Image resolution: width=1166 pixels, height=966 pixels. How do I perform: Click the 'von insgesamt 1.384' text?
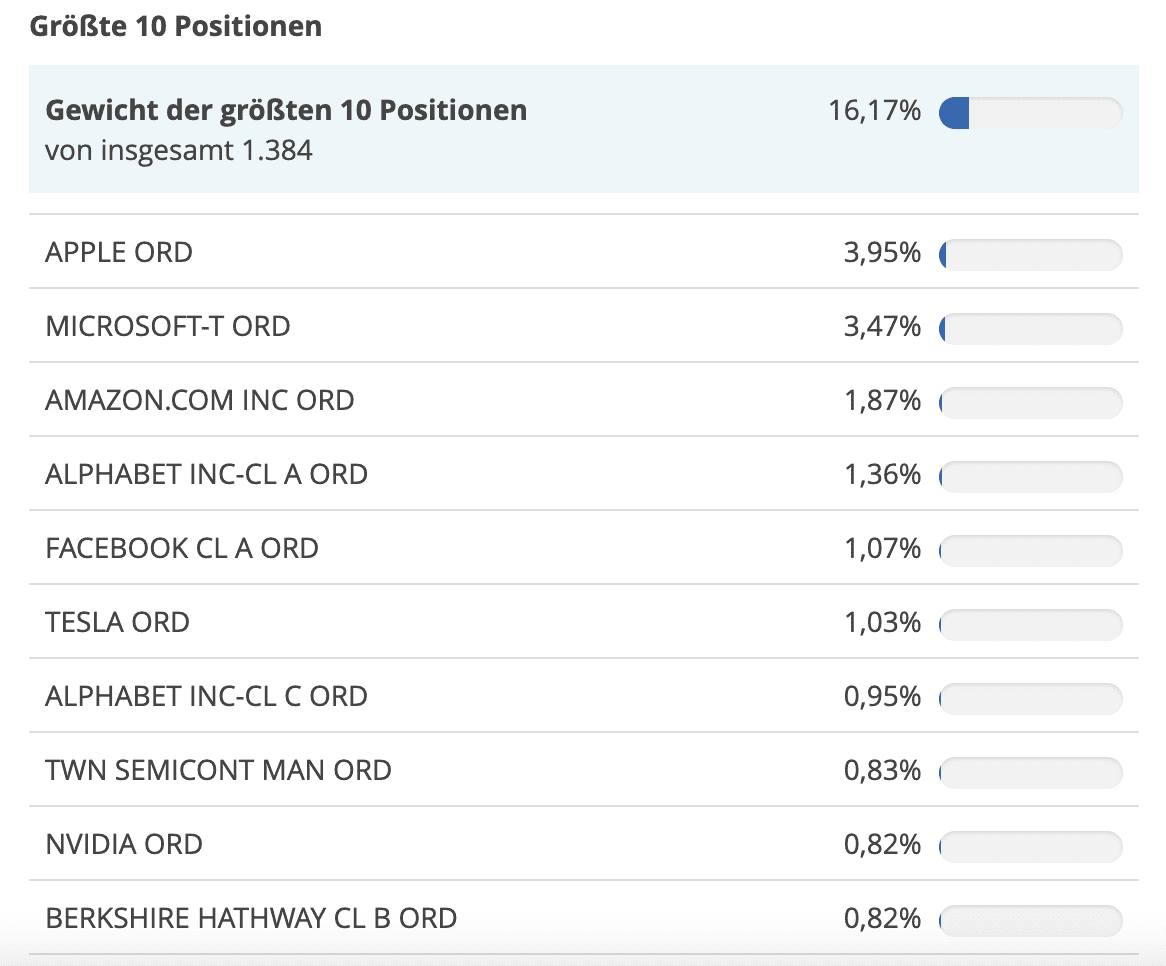pos(179,151)
